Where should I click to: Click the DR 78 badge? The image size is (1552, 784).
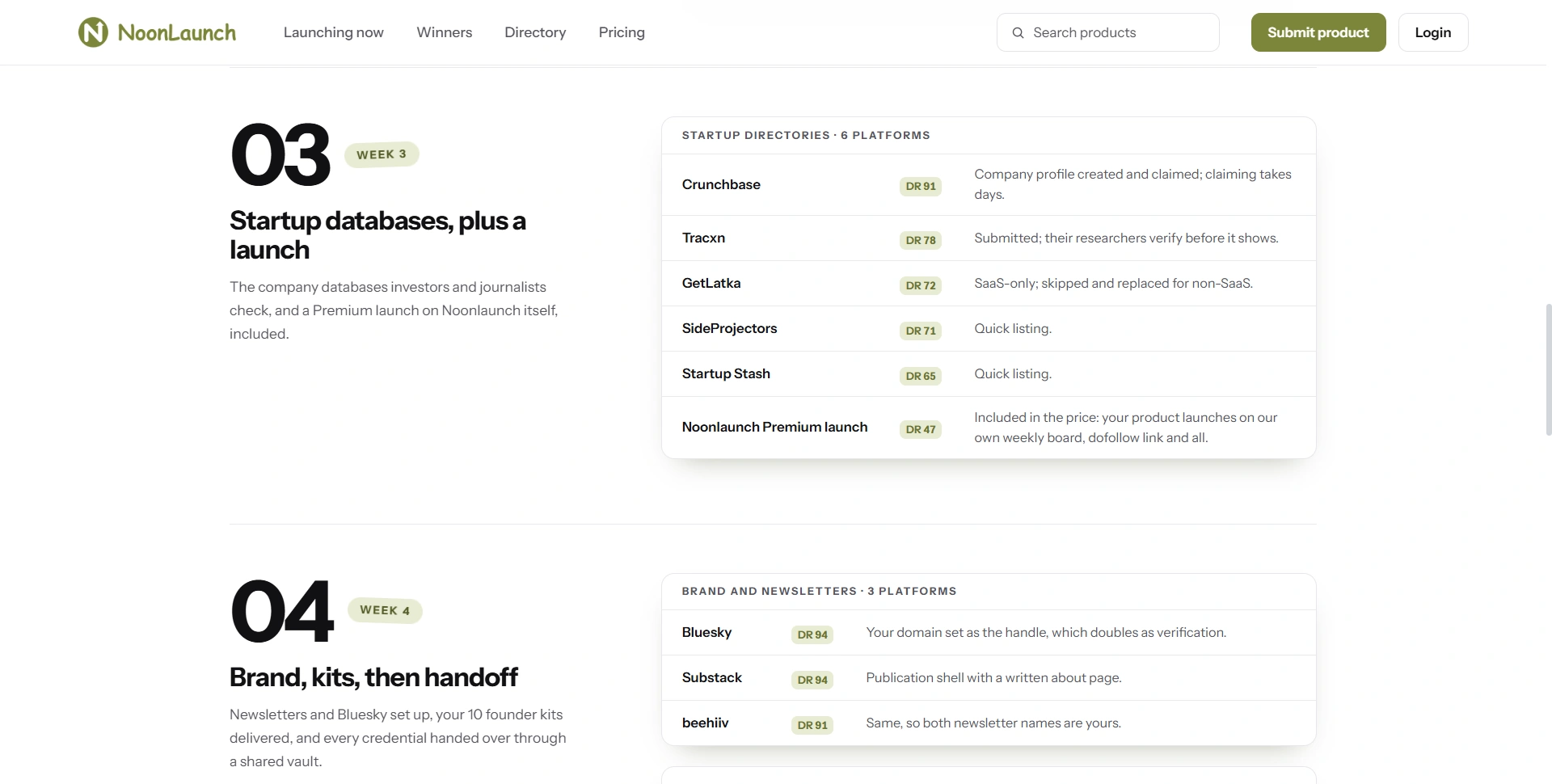tap(921, 240)
